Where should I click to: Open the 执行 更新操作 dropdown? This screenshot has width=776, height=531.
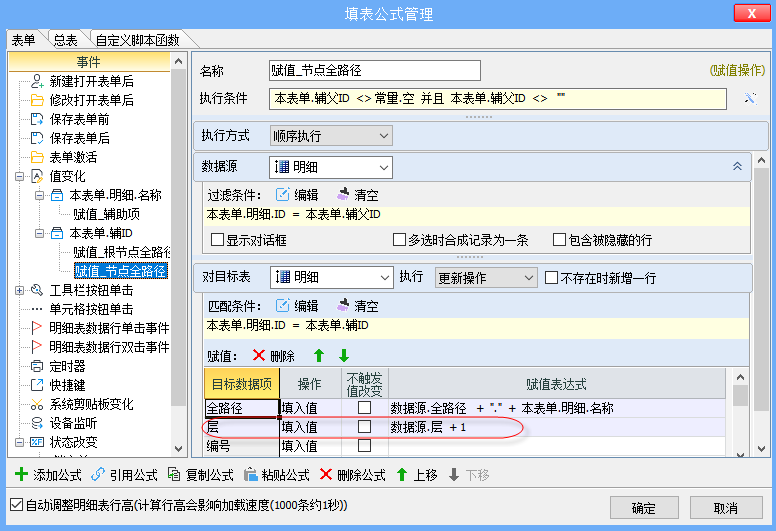tap(486, 278)
